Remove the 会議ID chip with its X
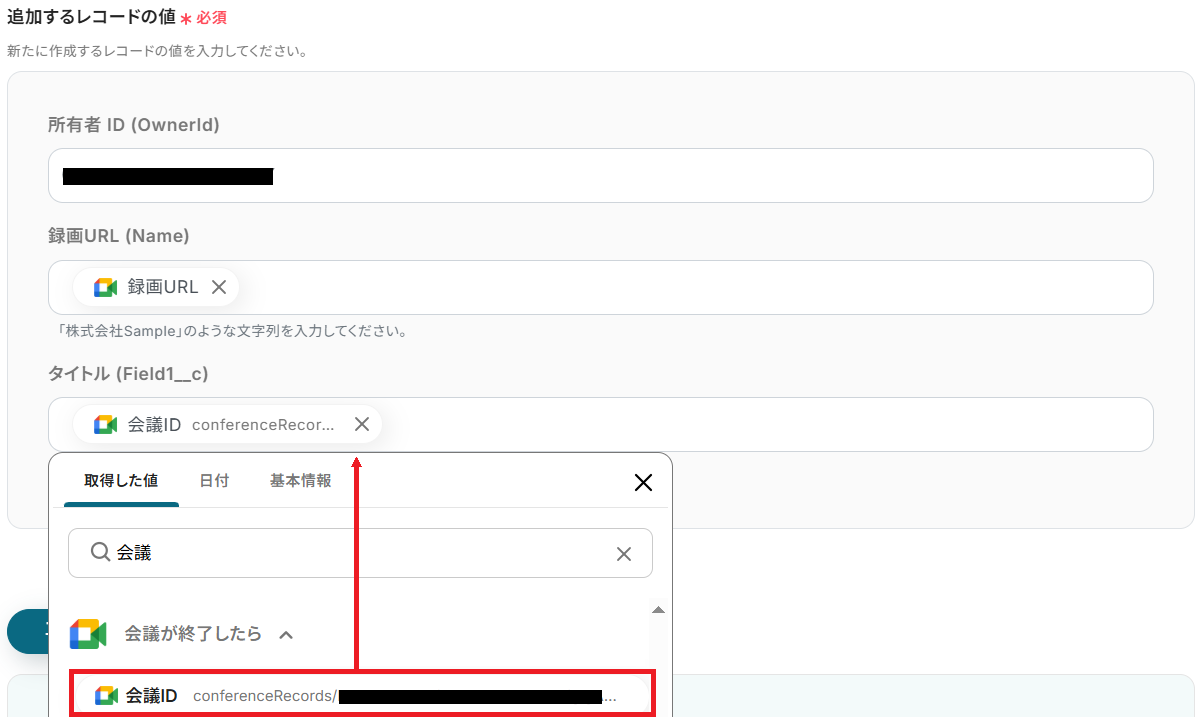 [x=362, y=424]
